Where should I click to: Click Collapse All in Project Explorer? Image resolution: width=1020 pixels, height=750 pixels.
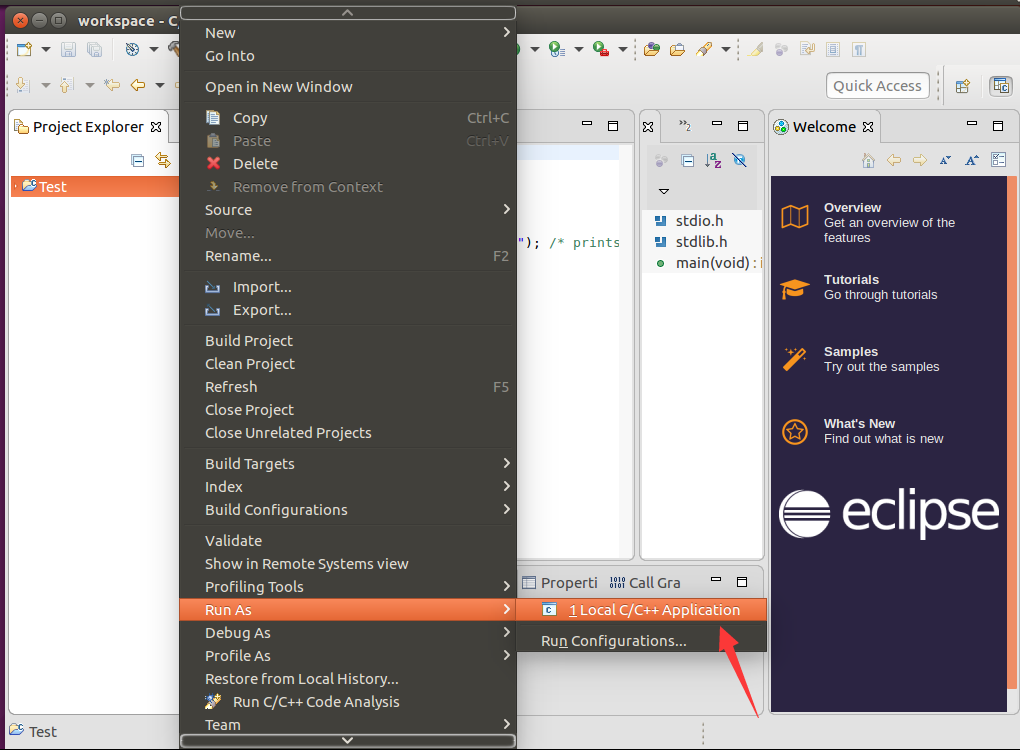point(137,160)
